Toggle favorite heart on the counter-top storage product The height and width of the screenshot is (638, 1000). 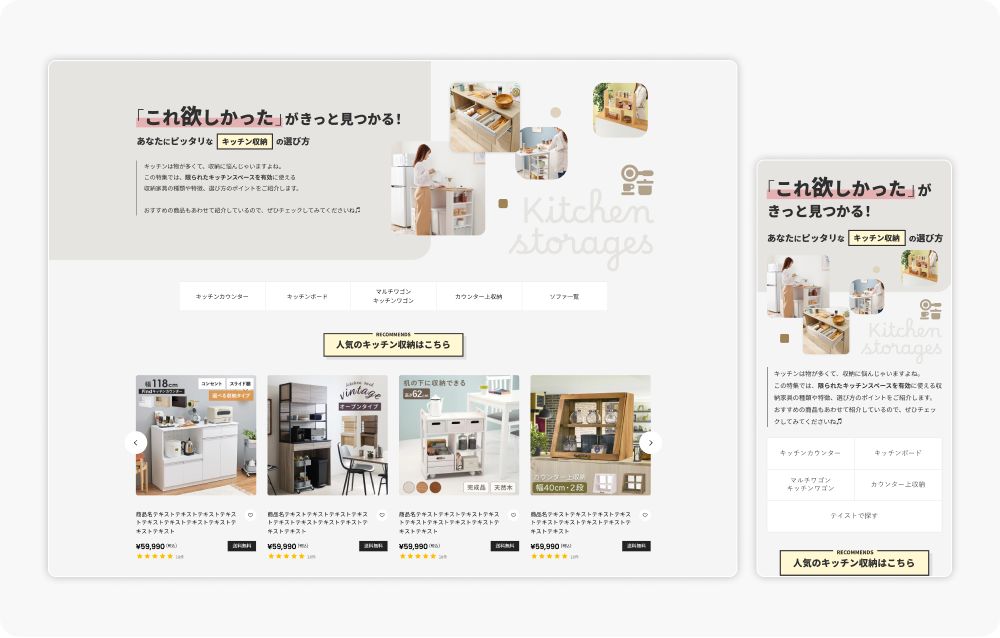point(645,516)
